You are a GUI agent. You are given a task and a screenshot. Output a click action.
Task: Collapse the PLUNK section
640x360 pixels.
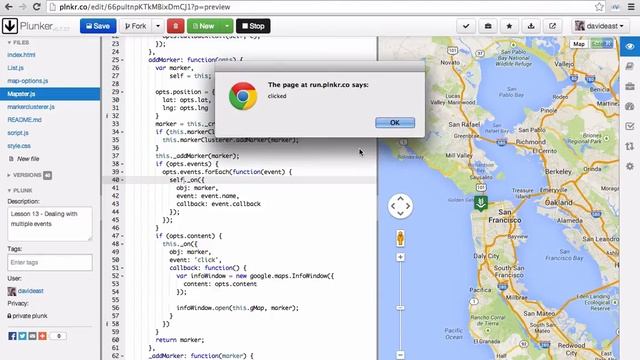coord(20,191)
